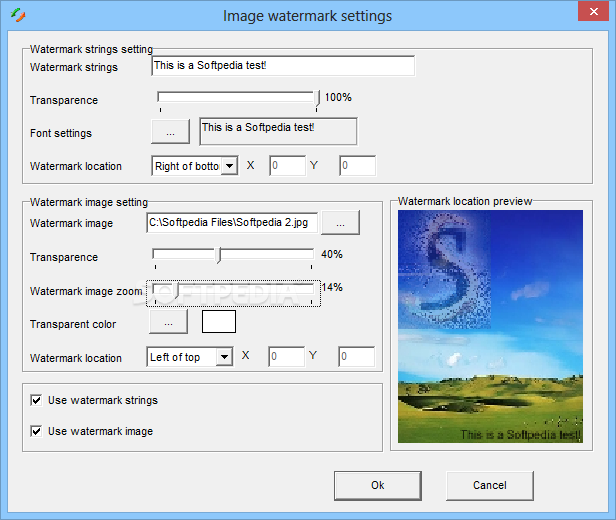This screenshot has width=616, height=520.
Task: Click the Watermark strings text field
Action: [283, 66]
